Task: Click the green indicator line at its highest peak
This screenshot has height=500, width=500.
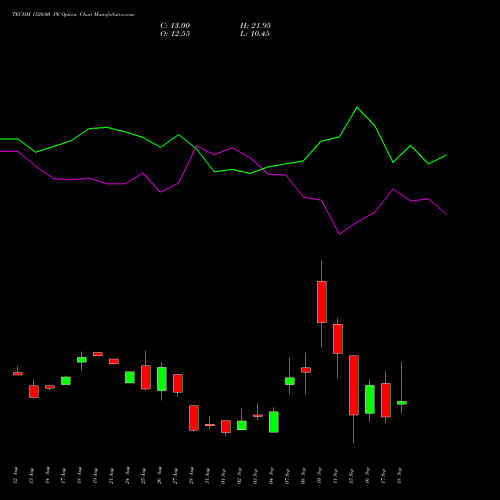Action: coord(357,107)
